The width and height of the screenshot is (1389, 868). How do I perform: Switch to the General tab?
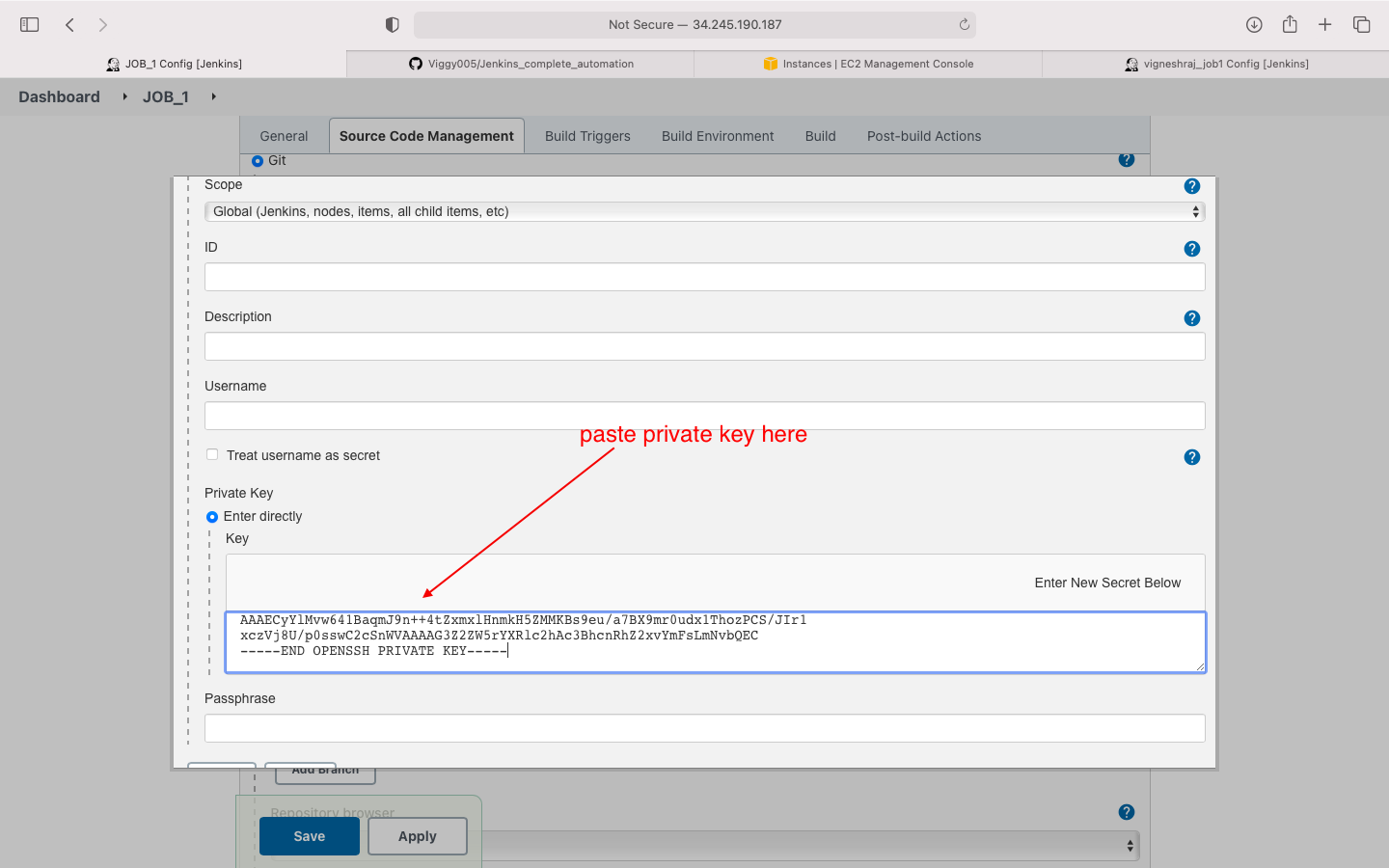(284, 136)
